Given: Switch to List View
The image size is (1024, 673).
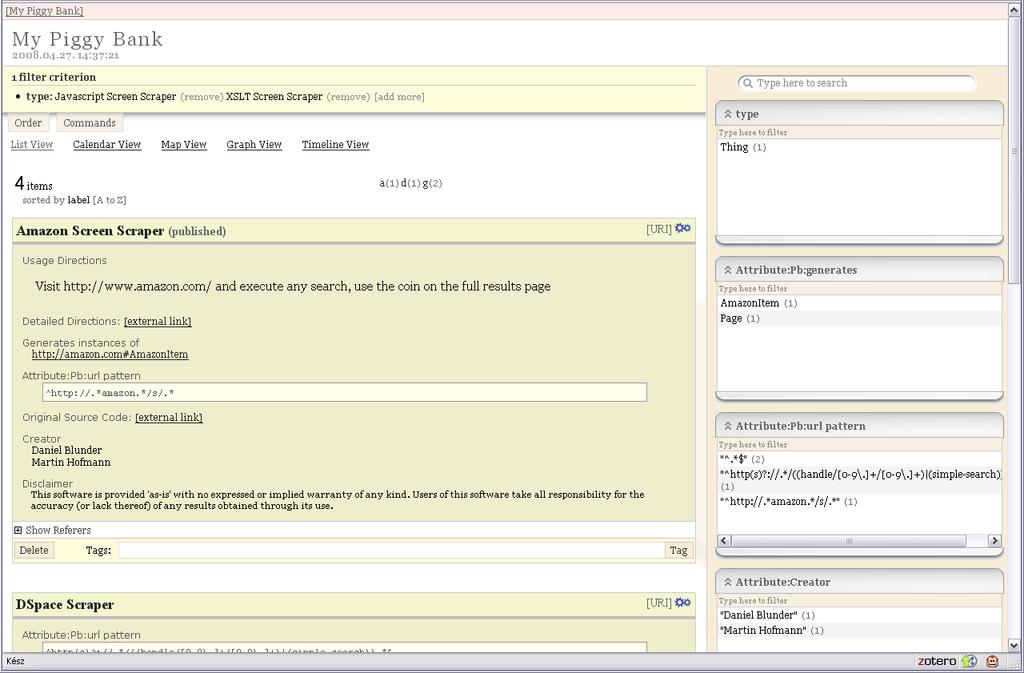Looking at the screenshot, I should (32, 144).
